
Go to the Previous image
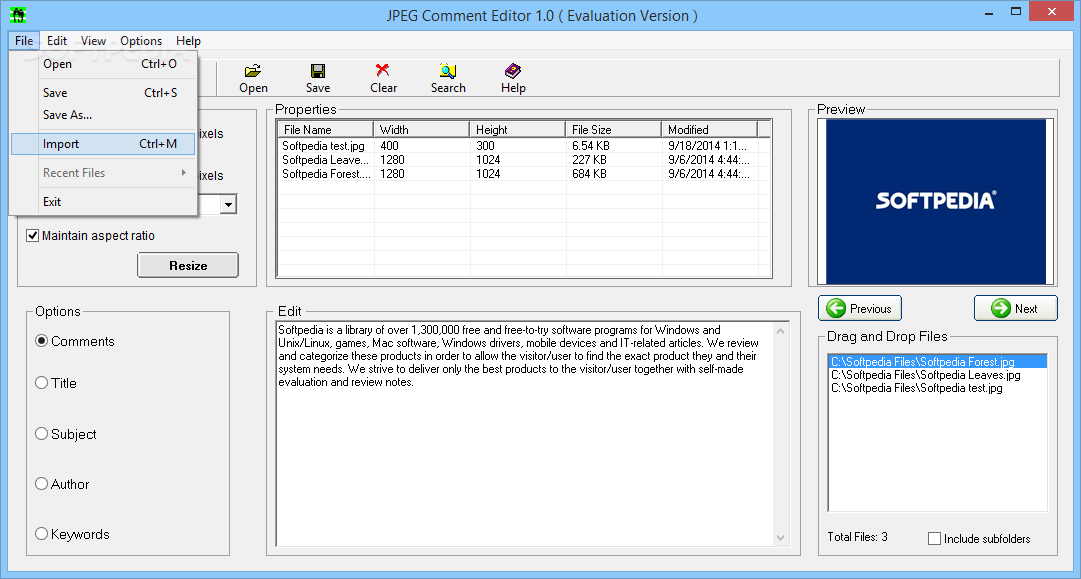[860, 308]
